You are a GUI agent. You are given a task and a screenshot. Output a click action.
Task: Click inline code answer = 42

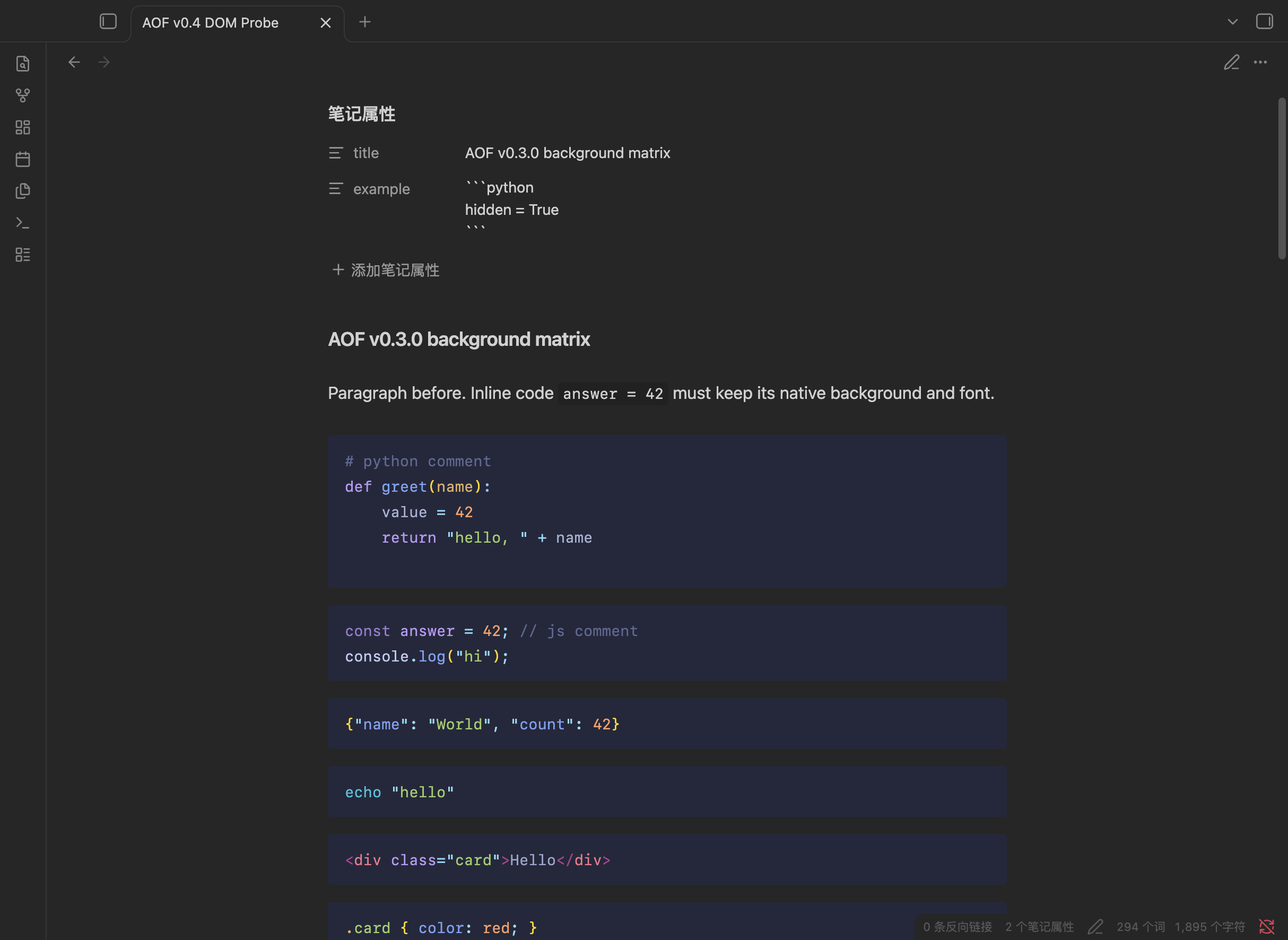click(x=613, y=394)
